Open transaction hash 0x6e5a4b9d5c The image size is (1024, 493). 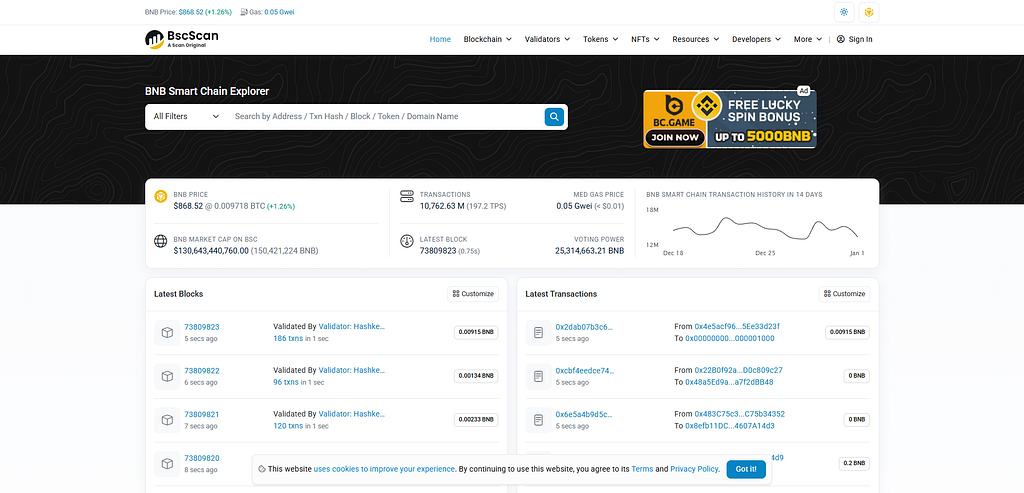584,415
